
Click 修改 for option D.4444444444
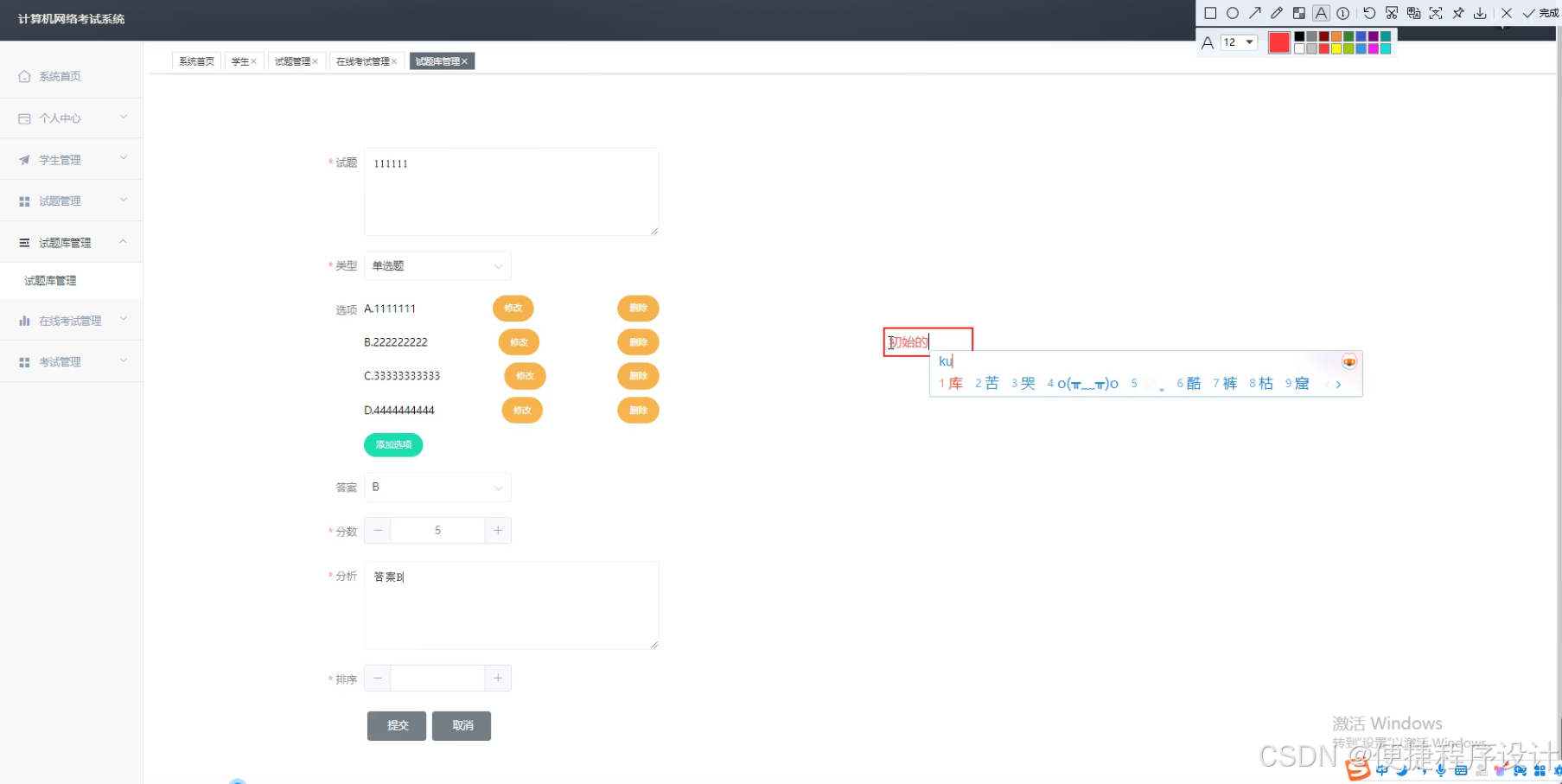point(522,410)
